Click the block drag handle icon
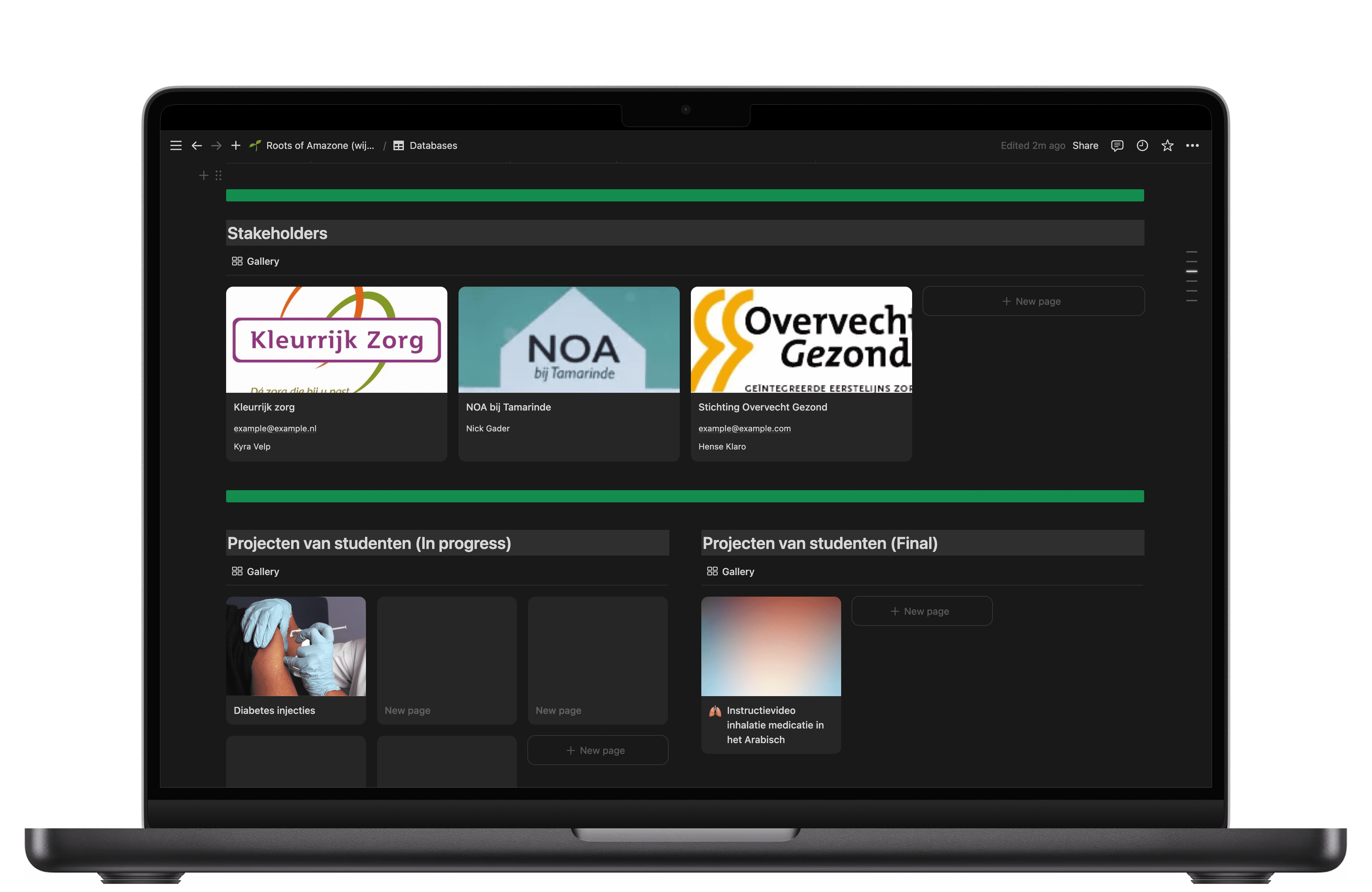1372x892 pixels. coord(218,175)
